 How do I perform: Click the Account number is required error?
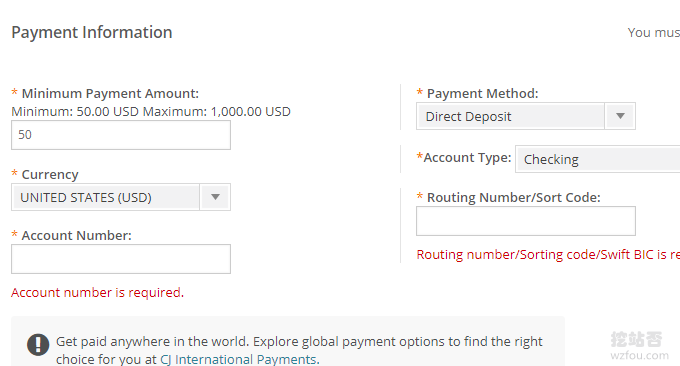point(98,293)
